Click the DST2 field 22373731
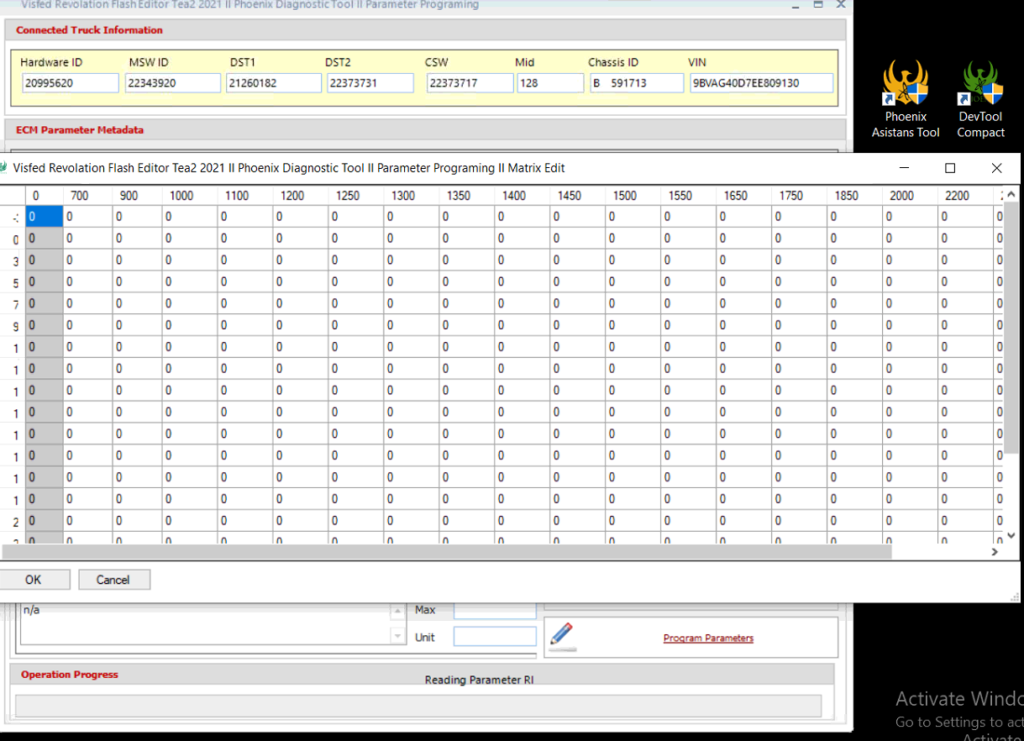This screenshot has height=741, width=1024. 370,83
